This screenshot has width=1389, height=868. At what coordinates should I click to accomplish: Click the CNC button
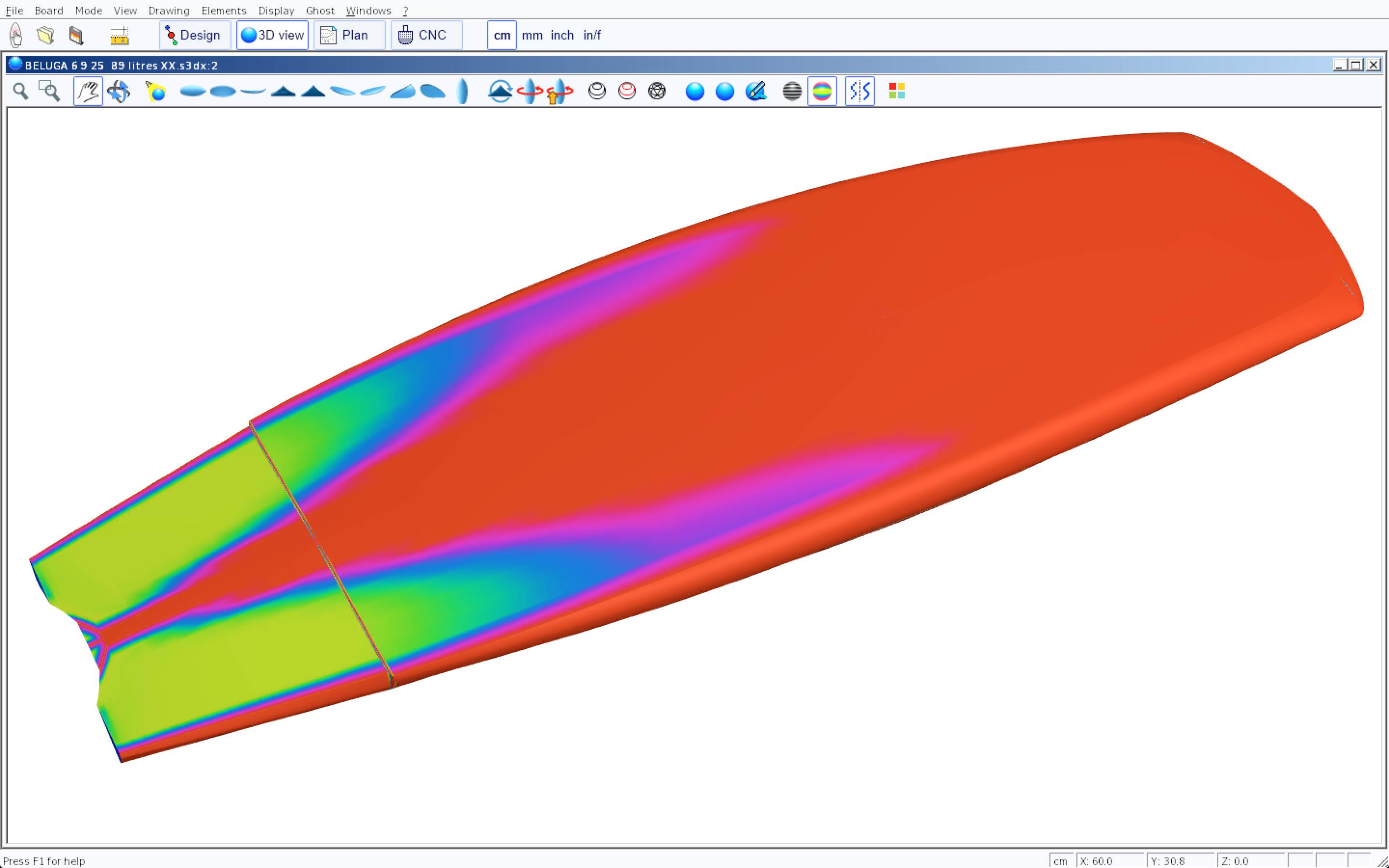click(x=426, y=36)
